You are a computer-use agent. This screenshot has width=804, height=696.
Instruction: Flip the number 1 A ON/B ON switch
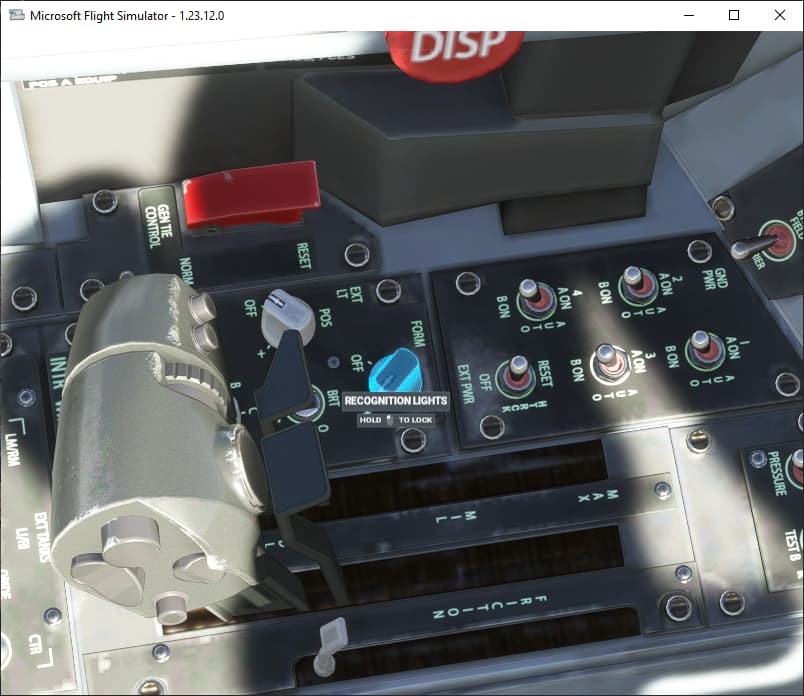pos(705,349)
